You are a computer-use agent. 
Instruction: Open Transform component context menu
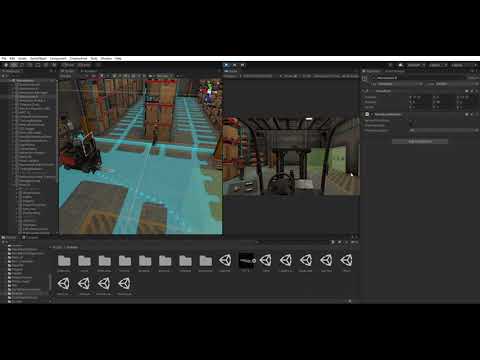coord(476,91)
